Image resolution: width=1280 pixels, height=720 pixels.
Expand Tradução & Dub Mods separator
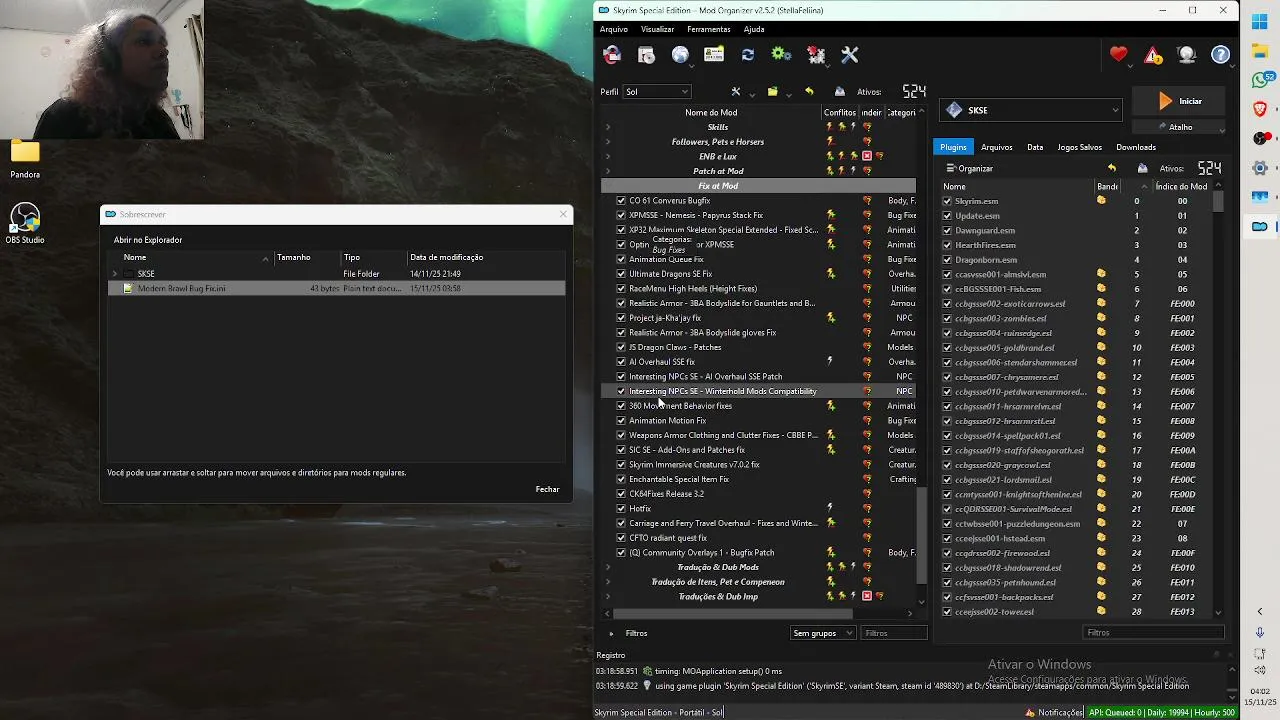click(x=608, y=567)
